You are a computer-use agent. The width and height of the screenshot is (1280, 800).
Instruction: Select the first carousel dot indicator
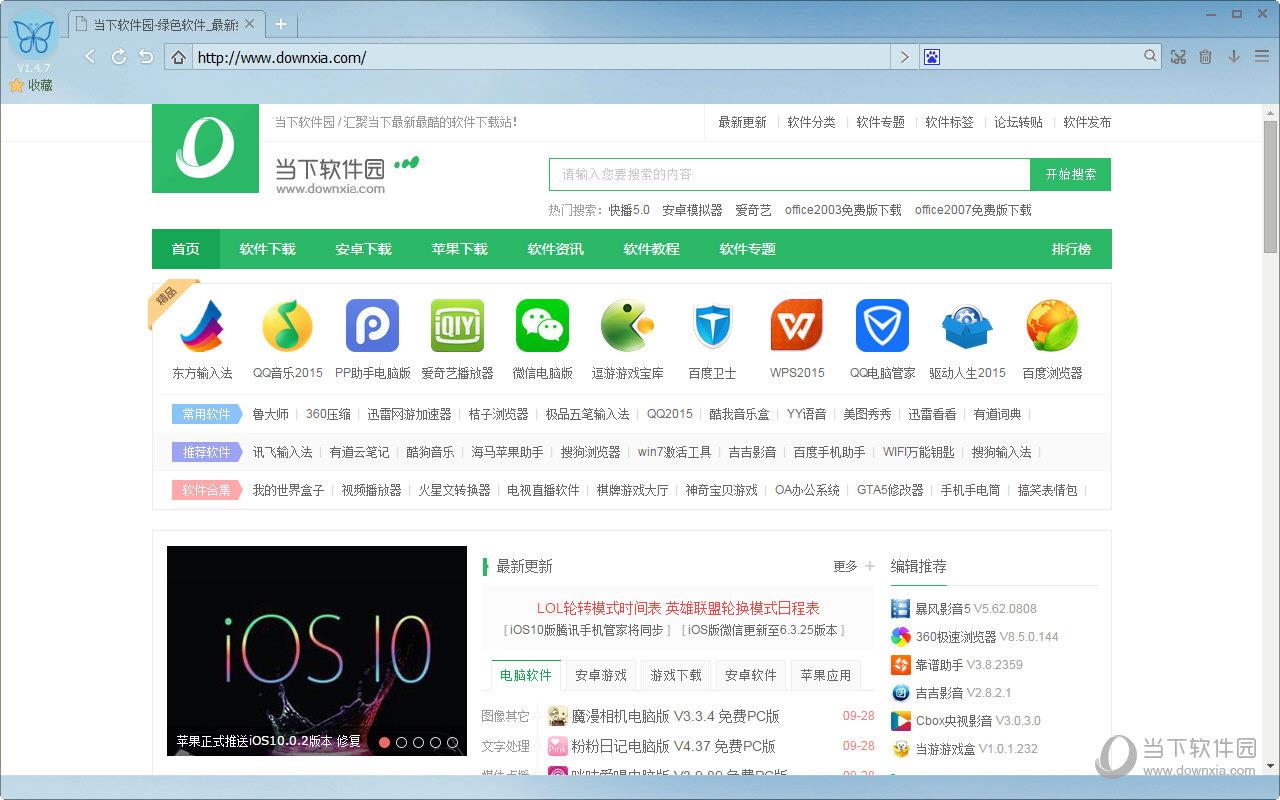click(384, 743)
